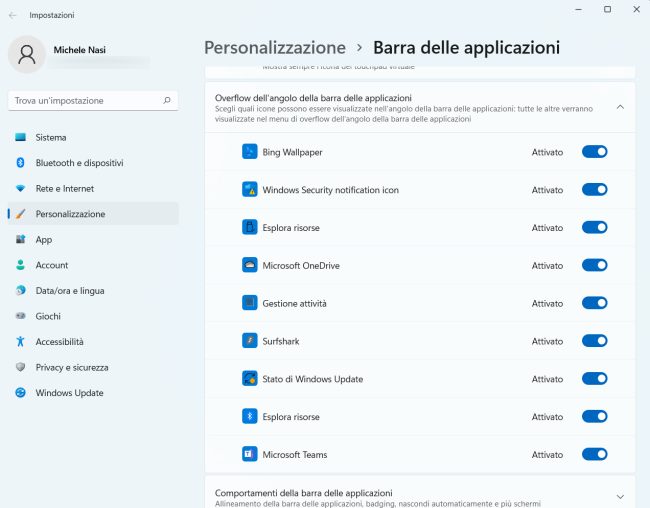Click the Data/ora e lingua globe icon
This screenshot has height=508, width=650.
20,290
